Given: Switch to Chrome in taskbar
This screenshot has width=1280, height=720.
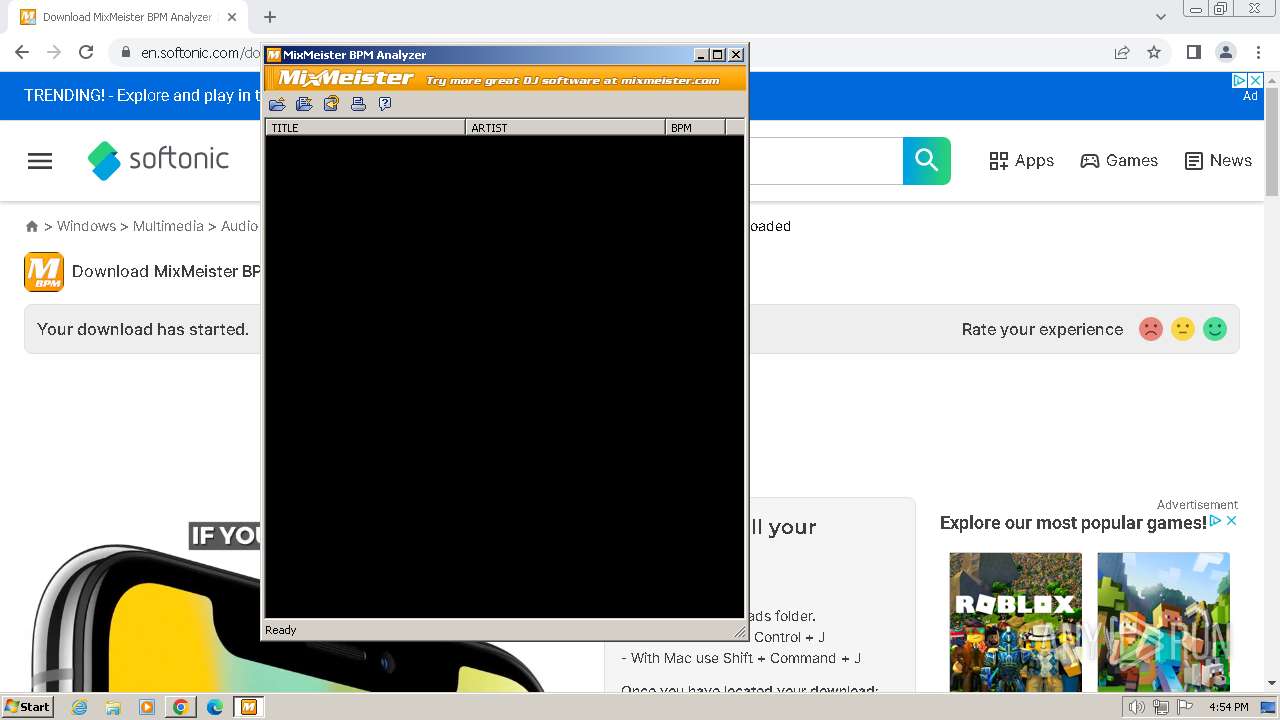Looking at the screenshot, I should pyautogui.click(x=181, y=707).
